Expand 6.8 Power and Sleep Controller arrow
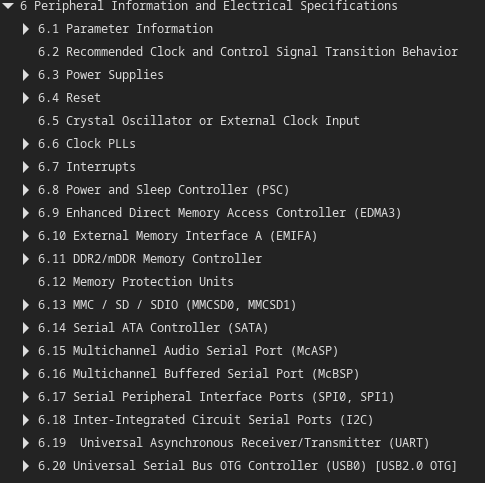 point(26,190)
